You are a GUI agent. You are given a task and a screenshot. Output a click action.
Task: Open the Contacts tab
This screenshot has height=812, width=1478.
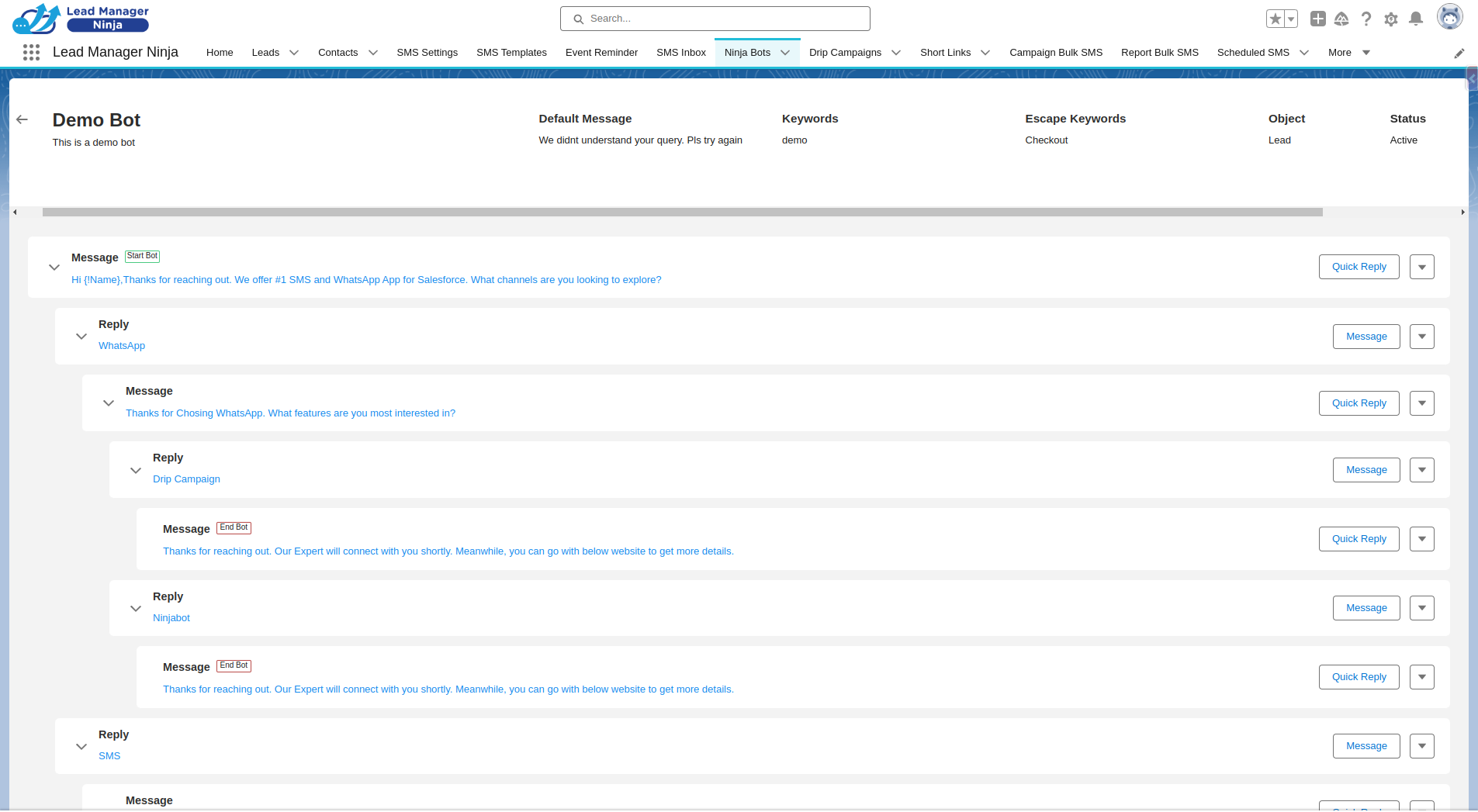tap(337, 53)
